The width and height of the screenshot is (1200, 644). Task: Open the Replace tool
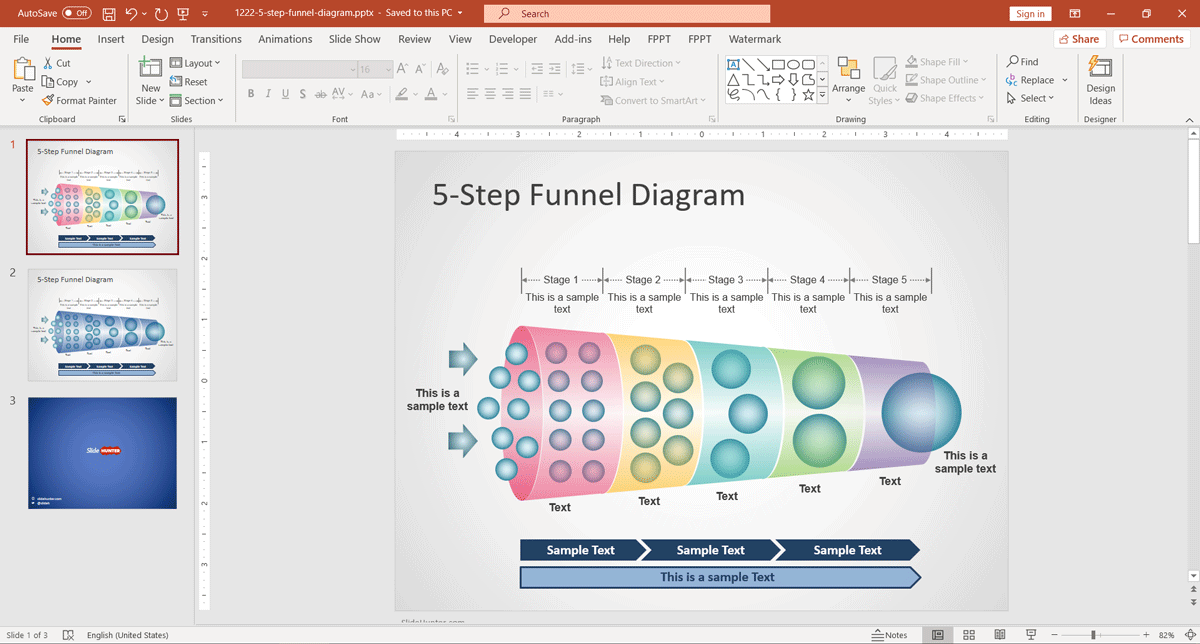coord(1033,79)
